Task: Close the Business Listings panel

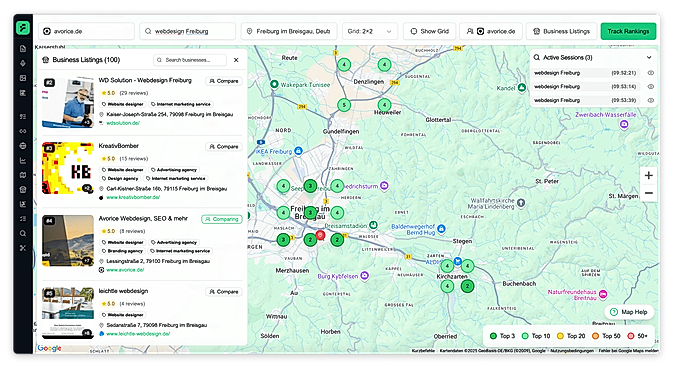Action: [236, 60]
